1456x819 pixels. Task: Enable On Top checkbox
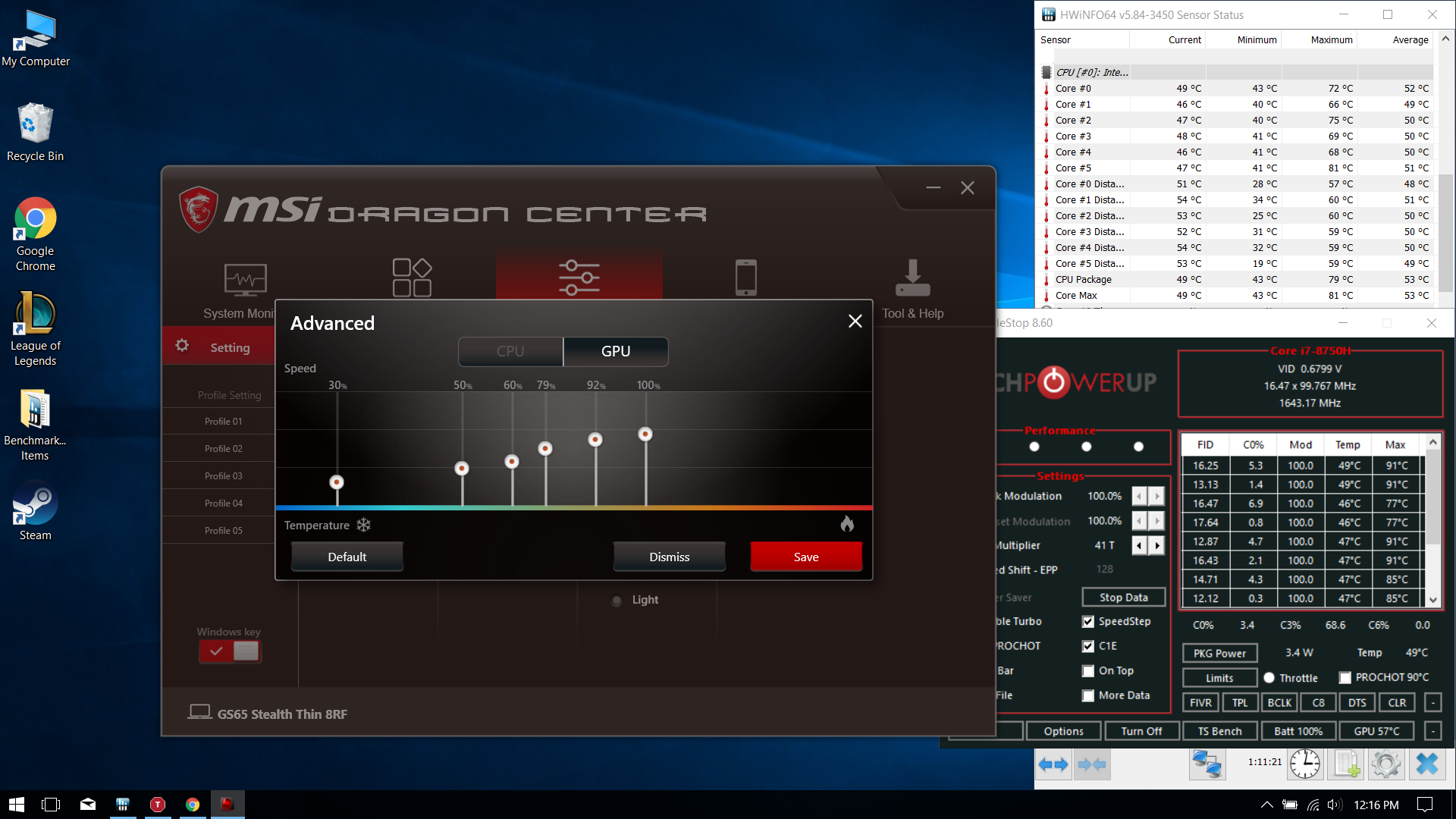(1088, 671)
